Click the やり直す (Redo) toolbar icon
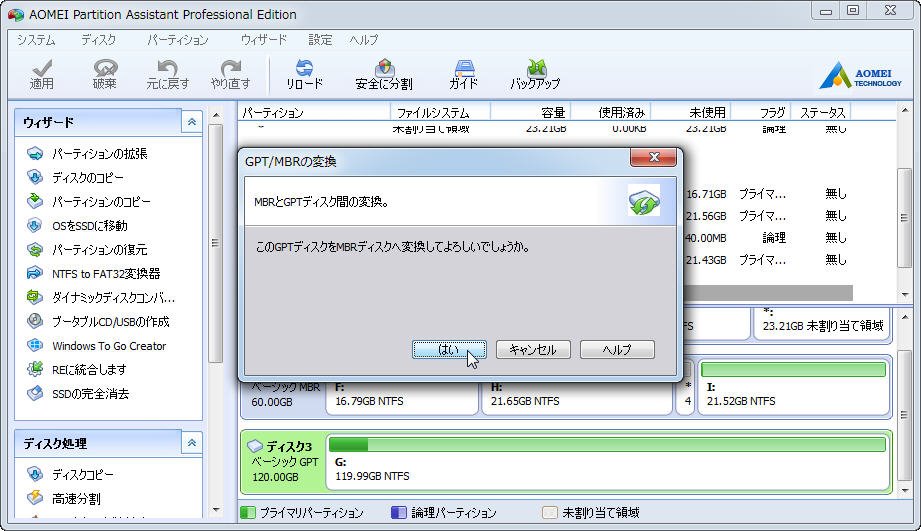 click(230, 75)
